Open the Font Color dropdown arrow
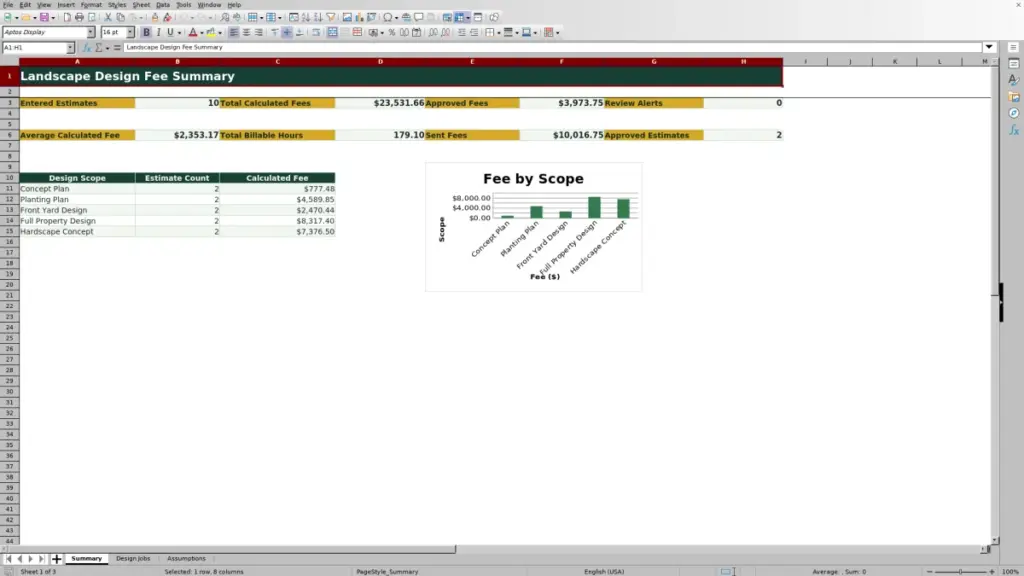 pyautogui.click(x=201, y=33)
